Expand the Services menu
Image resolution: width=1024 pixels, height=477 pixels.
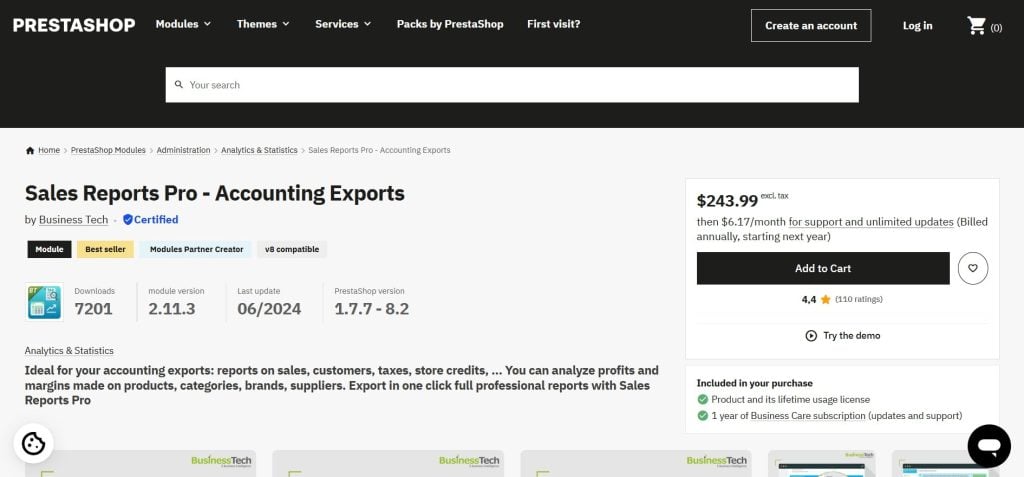click(343, 24)
